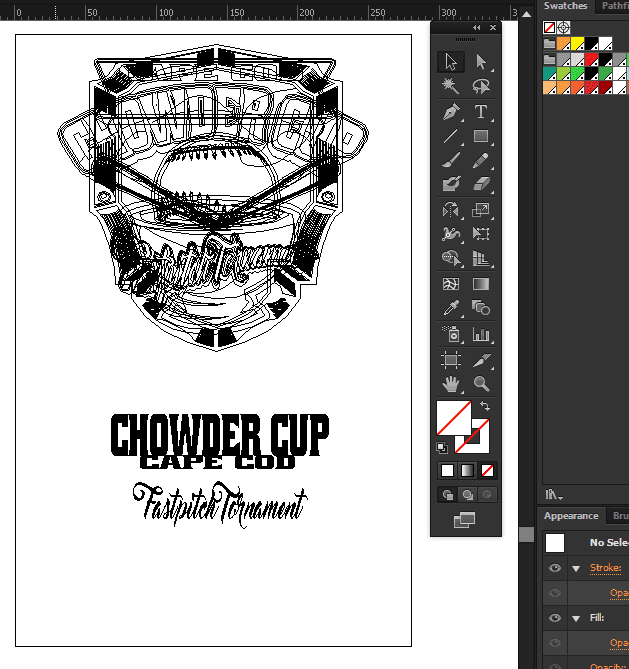Select the Blob Brush tool
This screenshot has width=629, height=669.
[451, 184]
